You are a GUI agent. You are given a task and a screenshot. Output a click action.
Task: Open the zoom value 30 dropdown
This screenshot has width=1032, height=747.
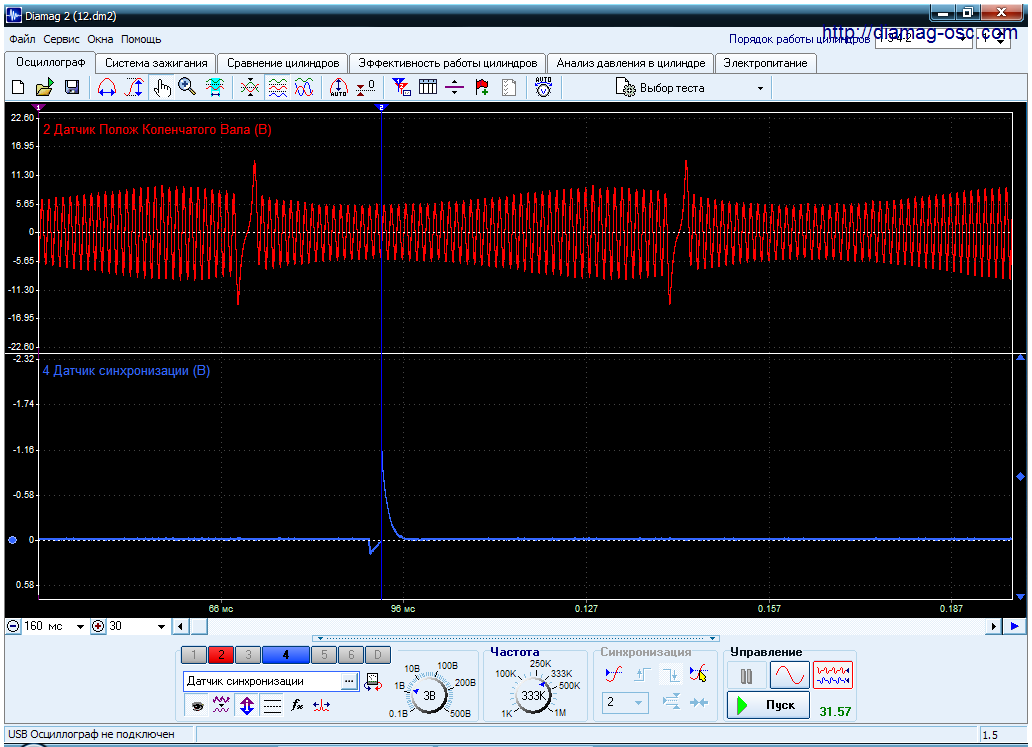161,627
